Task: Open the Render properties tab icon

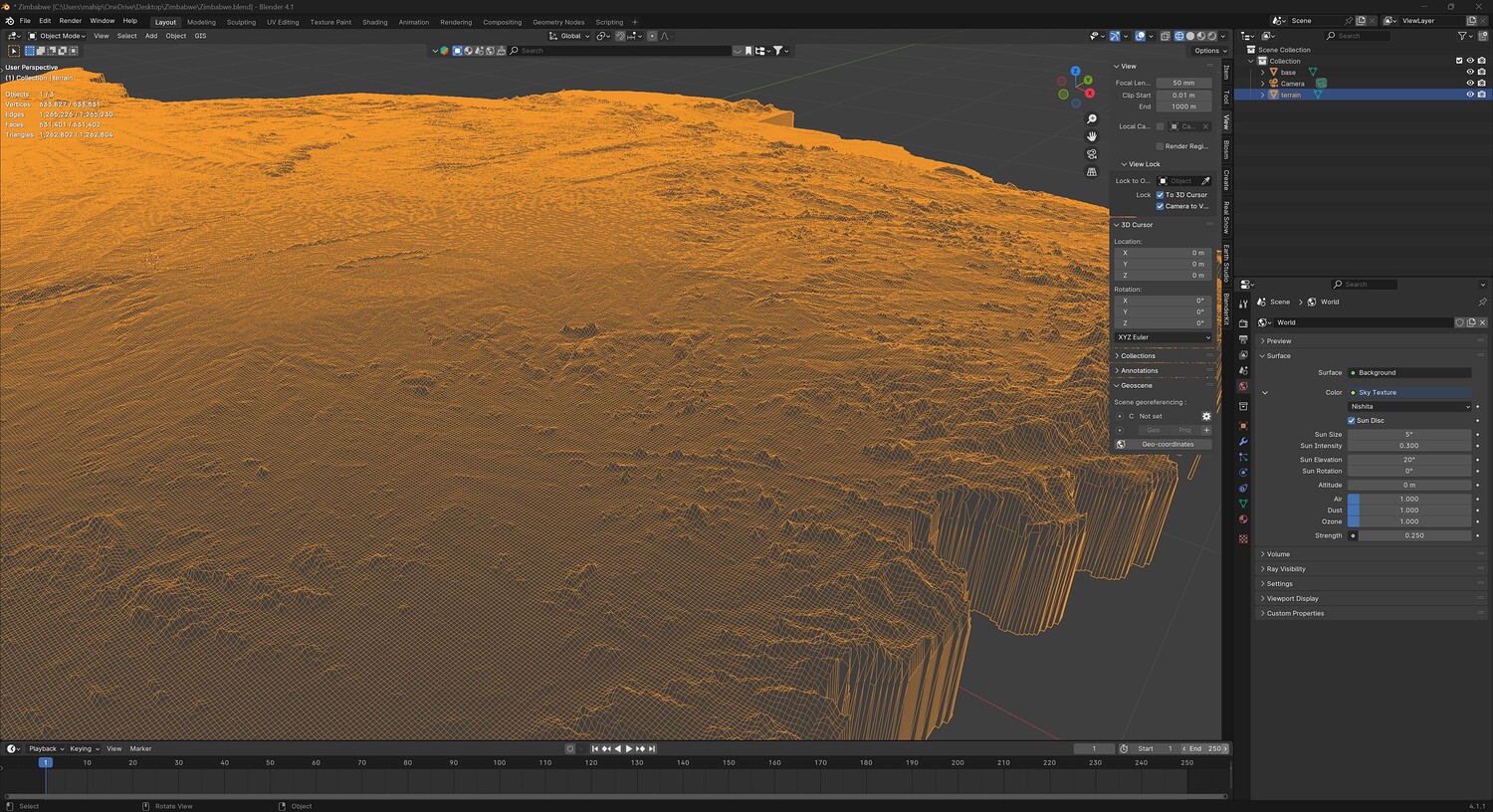Action: point(1243,322)
